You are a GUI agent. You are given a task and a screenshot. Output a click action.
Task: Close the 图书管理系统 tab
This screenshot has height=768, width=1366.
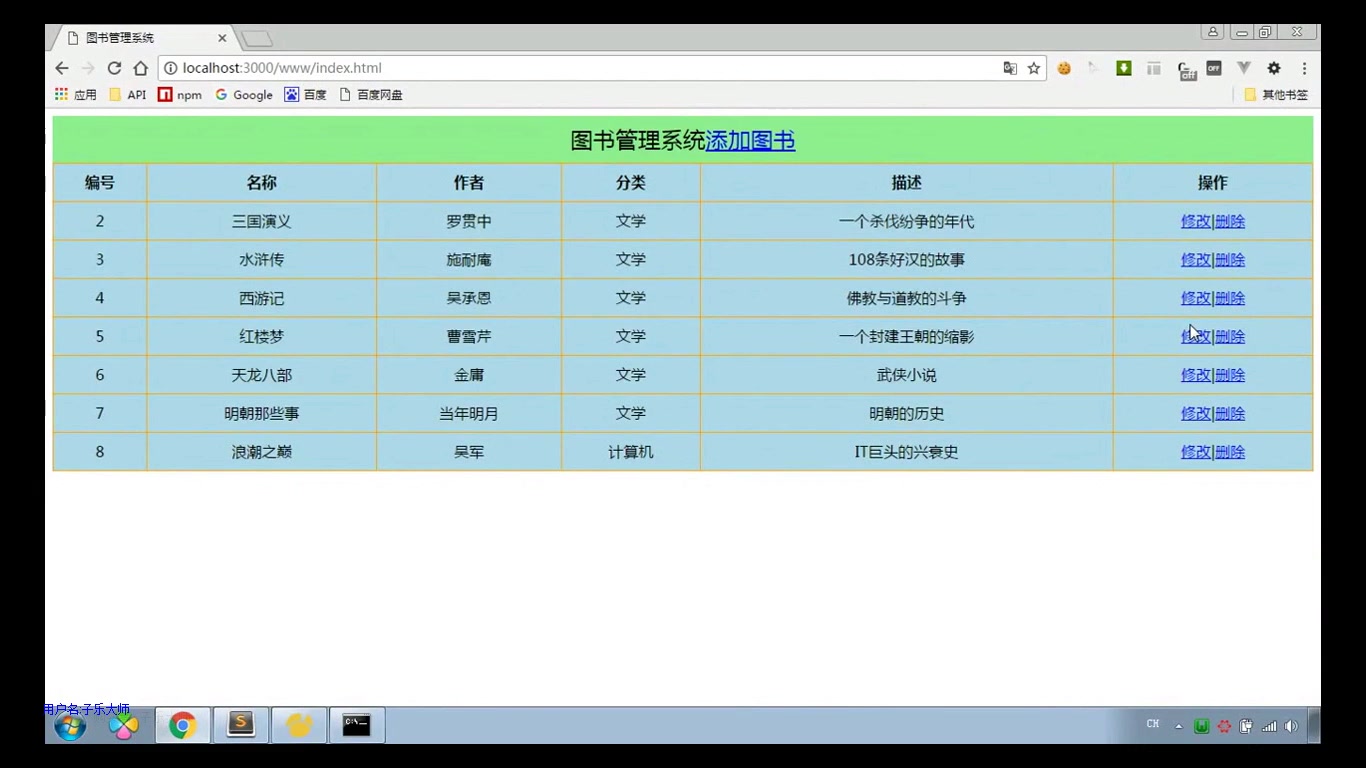coord(222,38)
